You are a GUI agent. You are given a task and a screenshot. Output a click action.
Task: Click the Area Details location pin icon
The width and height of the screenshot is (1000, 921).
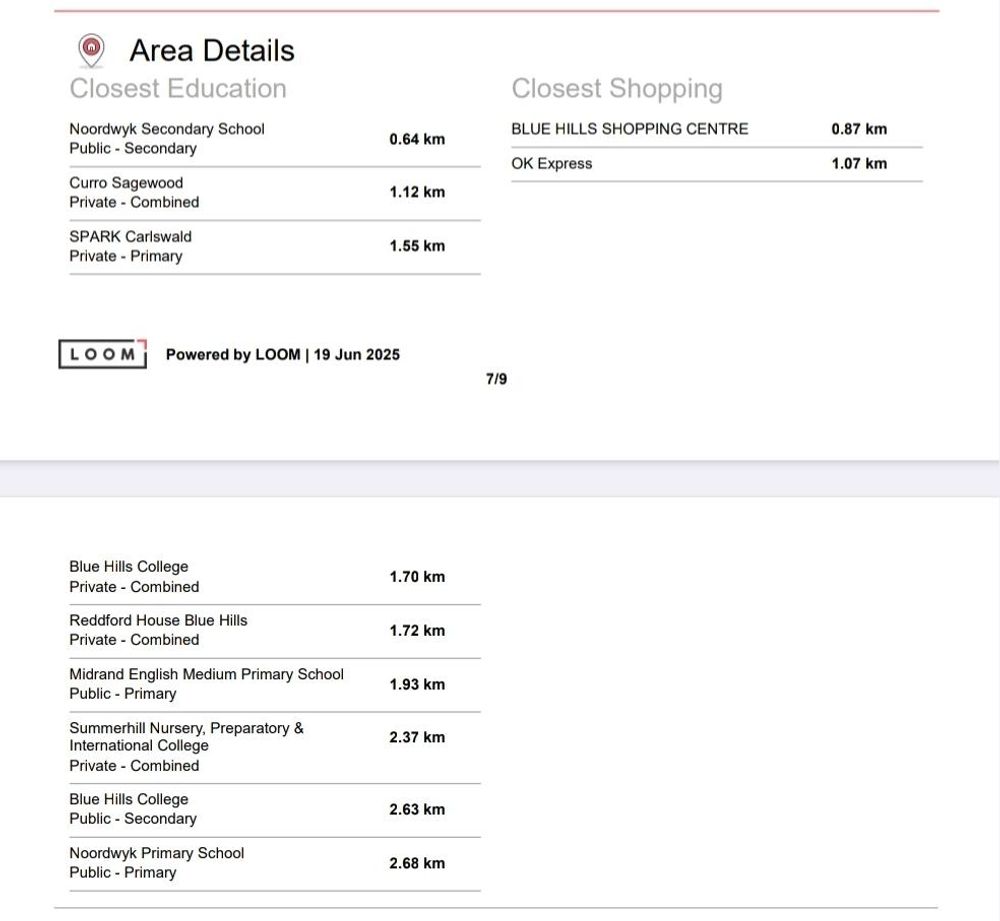tap(91, 49)
